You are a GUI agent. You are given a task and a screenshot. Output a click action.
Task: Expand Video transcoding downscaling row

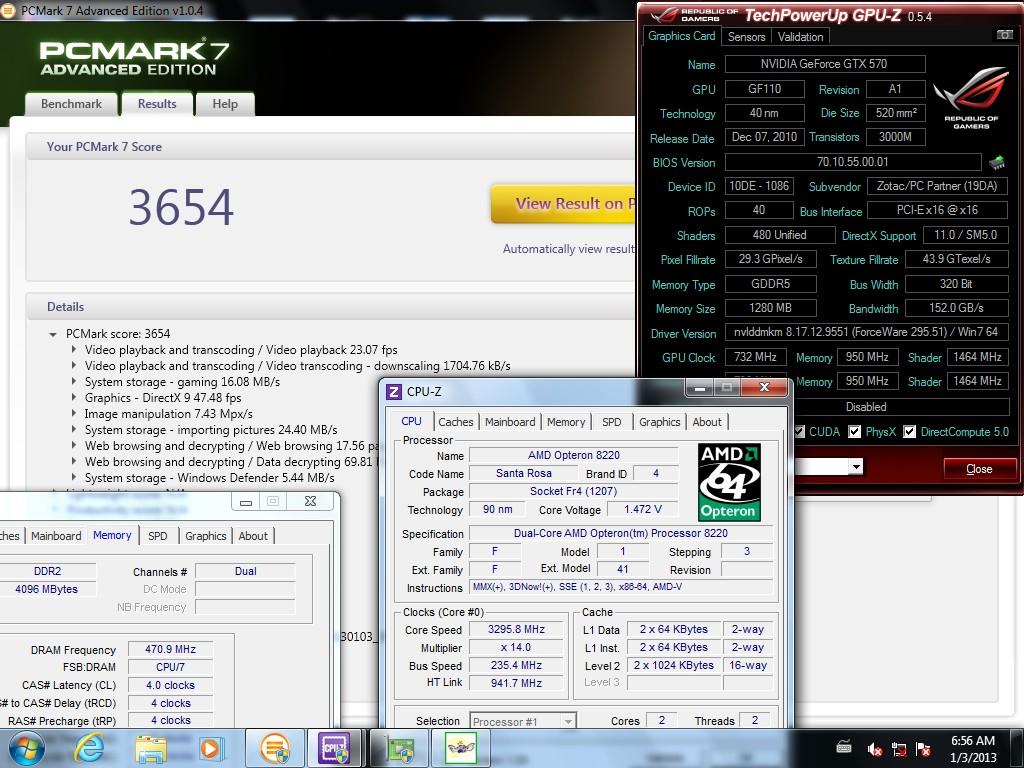click(x=74, y=366)
